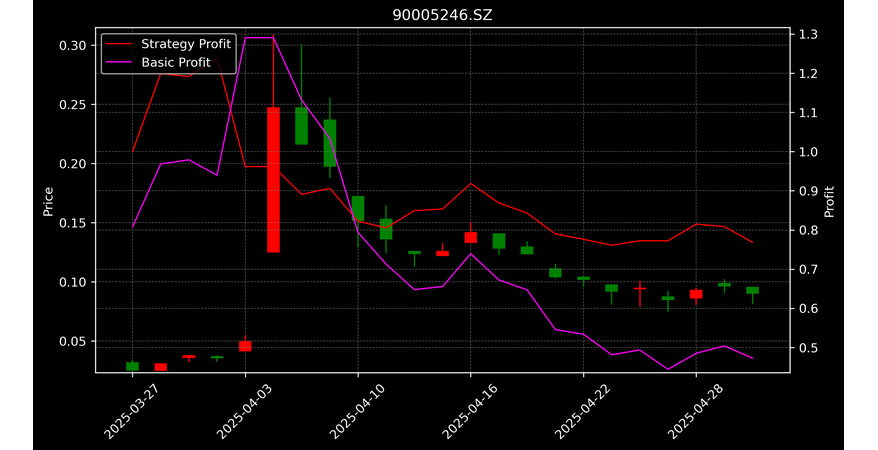Click the 0.9 profit tick label

click(807, 191)
